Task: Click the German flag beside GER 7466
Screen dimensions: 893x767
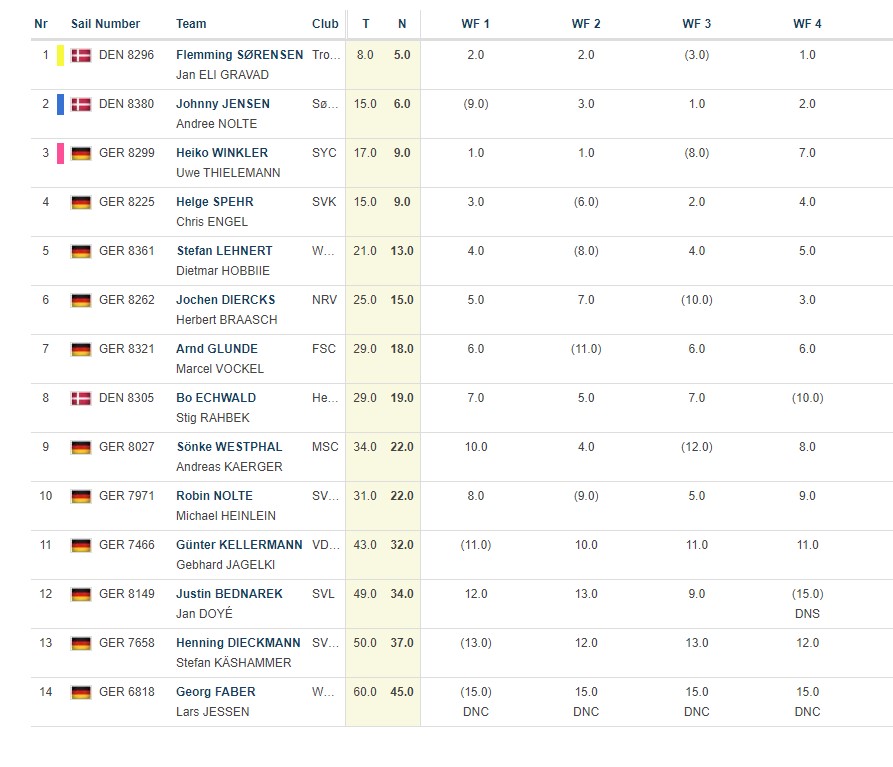Action: (81, 545)
